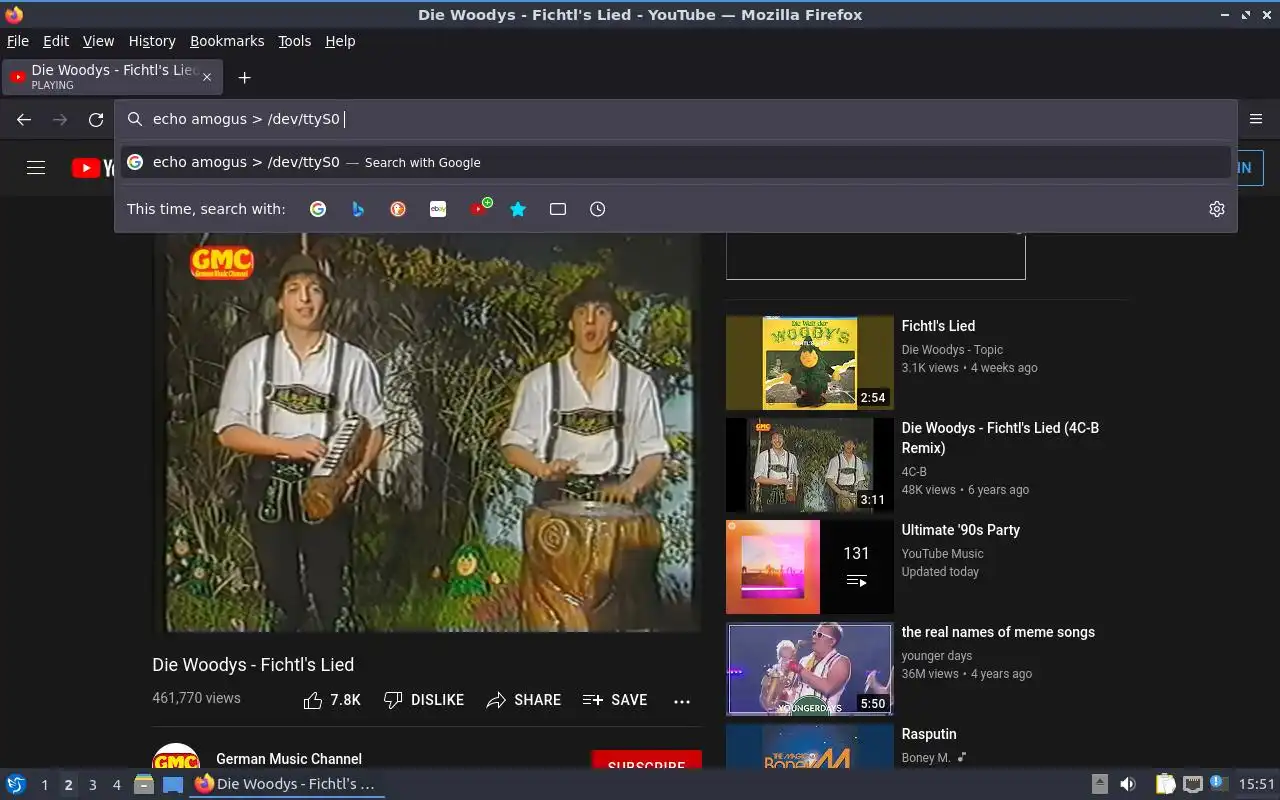Open View menu
The width and height of the screenshot is (1280, 800).
98,41
